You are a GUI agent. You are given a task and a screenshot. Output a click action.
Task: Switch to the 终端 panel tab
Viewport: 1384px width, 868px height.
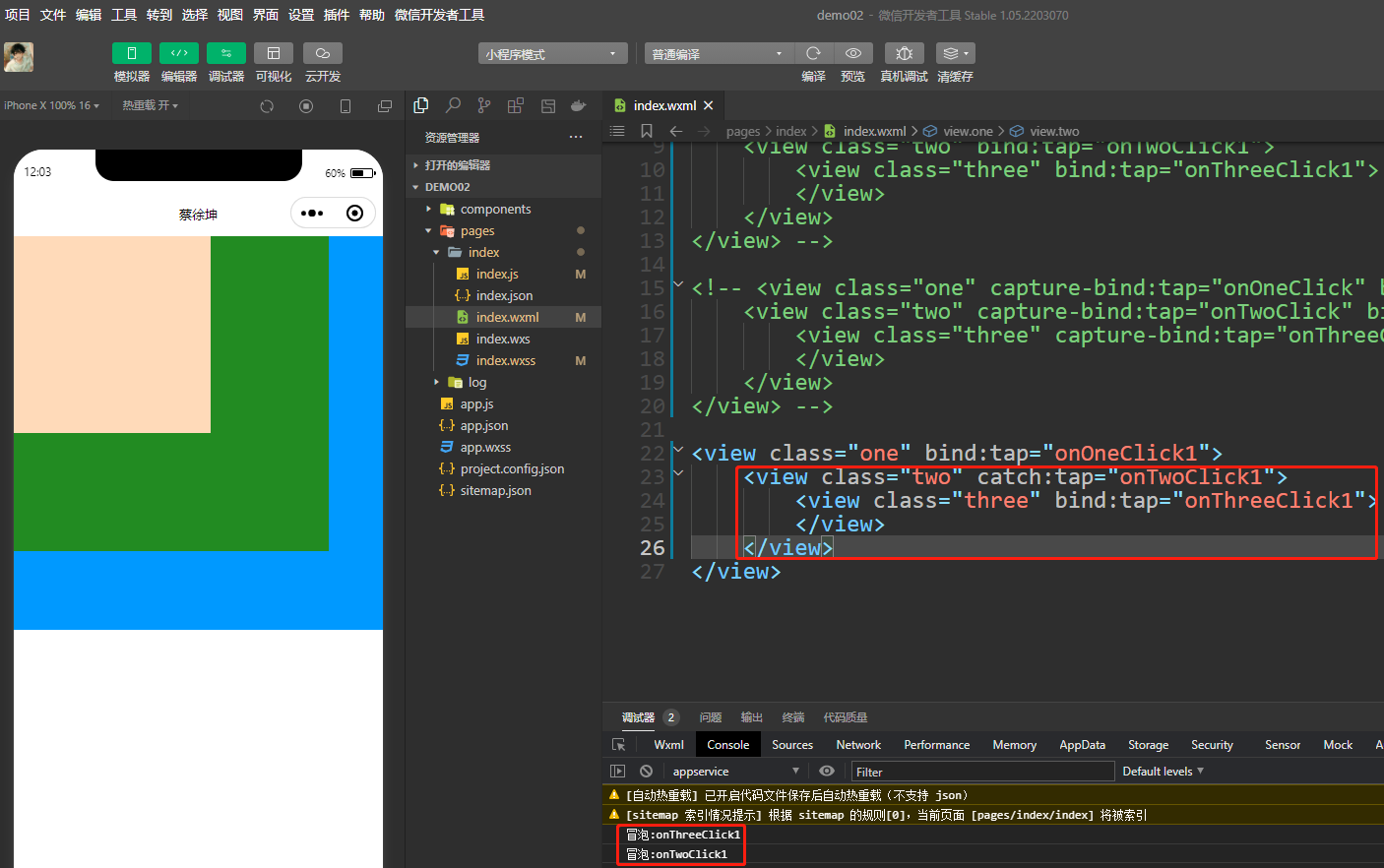pyautogui.click(x=793, y=717)
